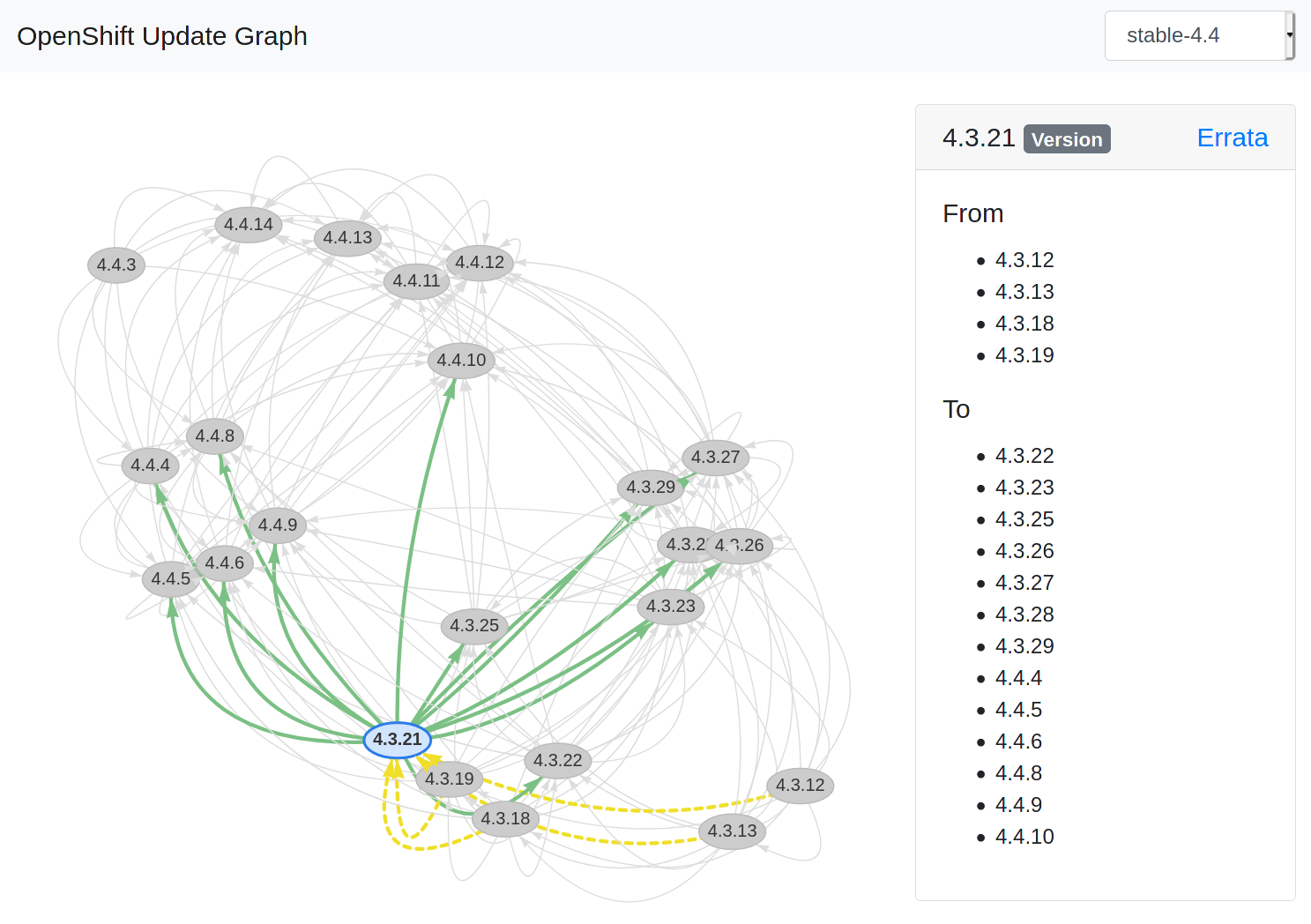Click 4.4.5 in the To list
The image size is (1311, 924).
(x=1018, y=710)
